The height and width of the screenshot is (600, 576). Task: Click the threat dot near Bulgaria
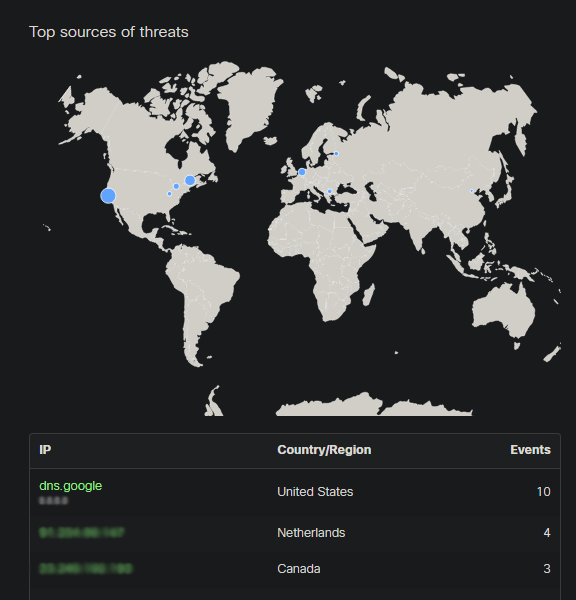pyautogui.click(x=330, y=191)
